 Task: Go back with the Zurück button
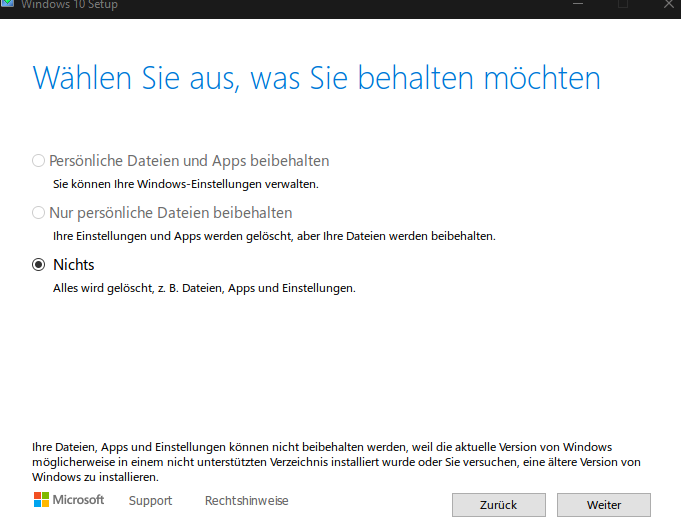coord(499,505)
